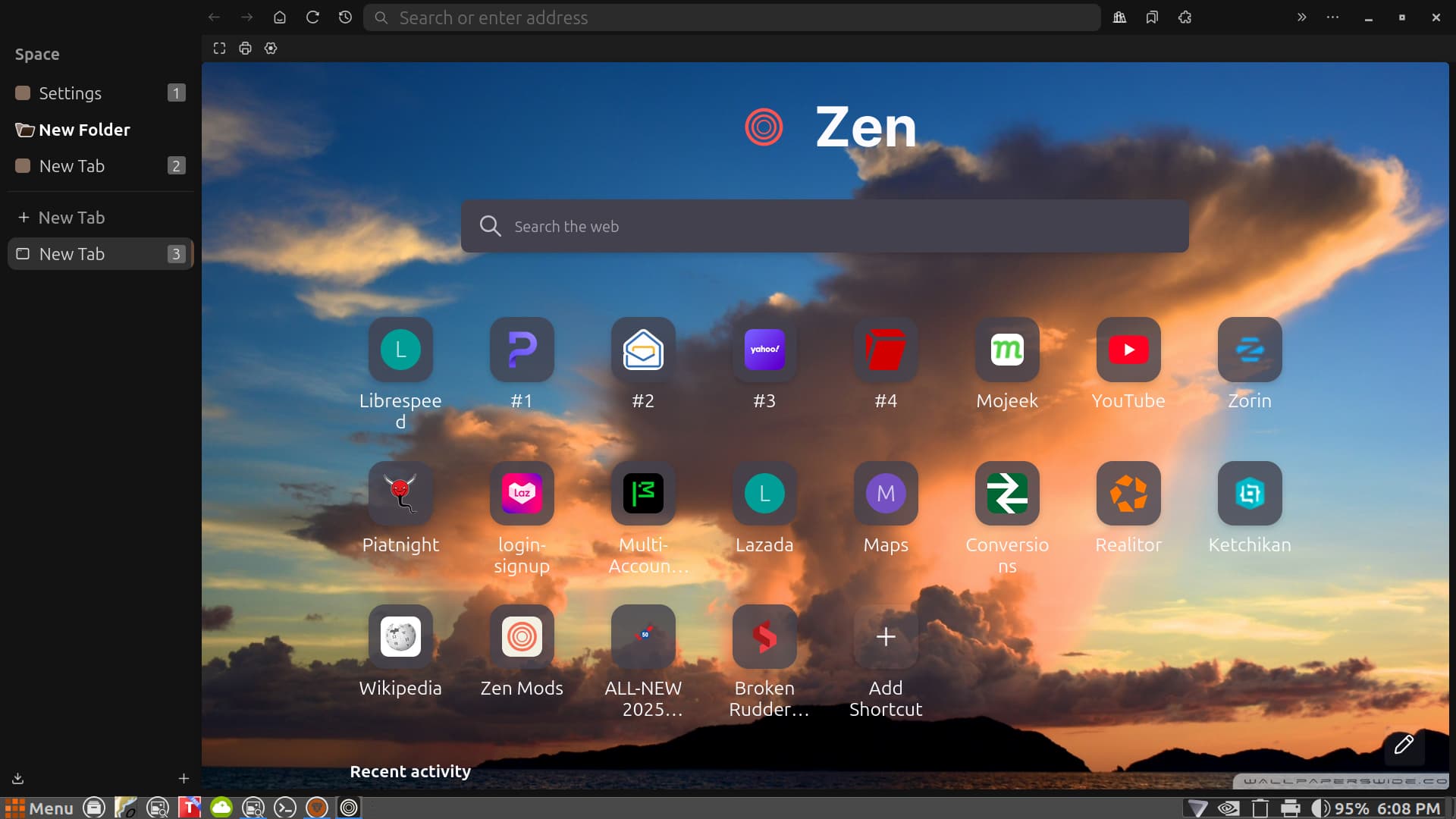This screenshot has height=819, width=1456.
Task: Open the Linux Menu launcher
Action: [39, 808]
